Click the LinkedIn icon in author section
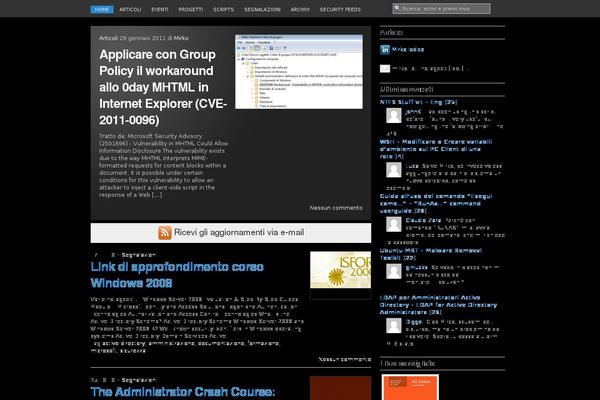Screen dimensions: 600x400 click(x=385, y=49)
